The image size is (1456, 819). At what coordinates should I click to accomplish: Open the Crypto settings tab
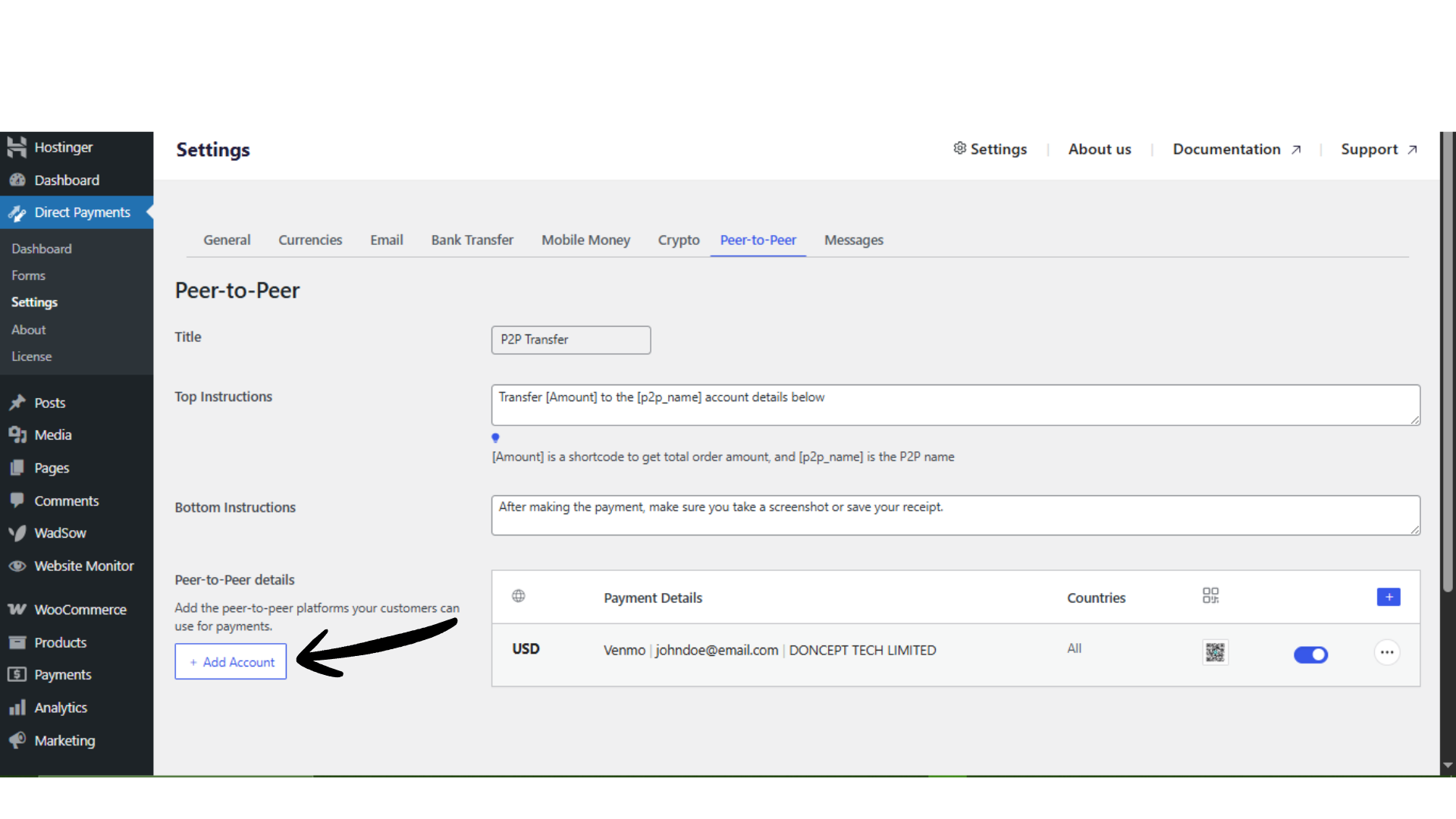678,240
